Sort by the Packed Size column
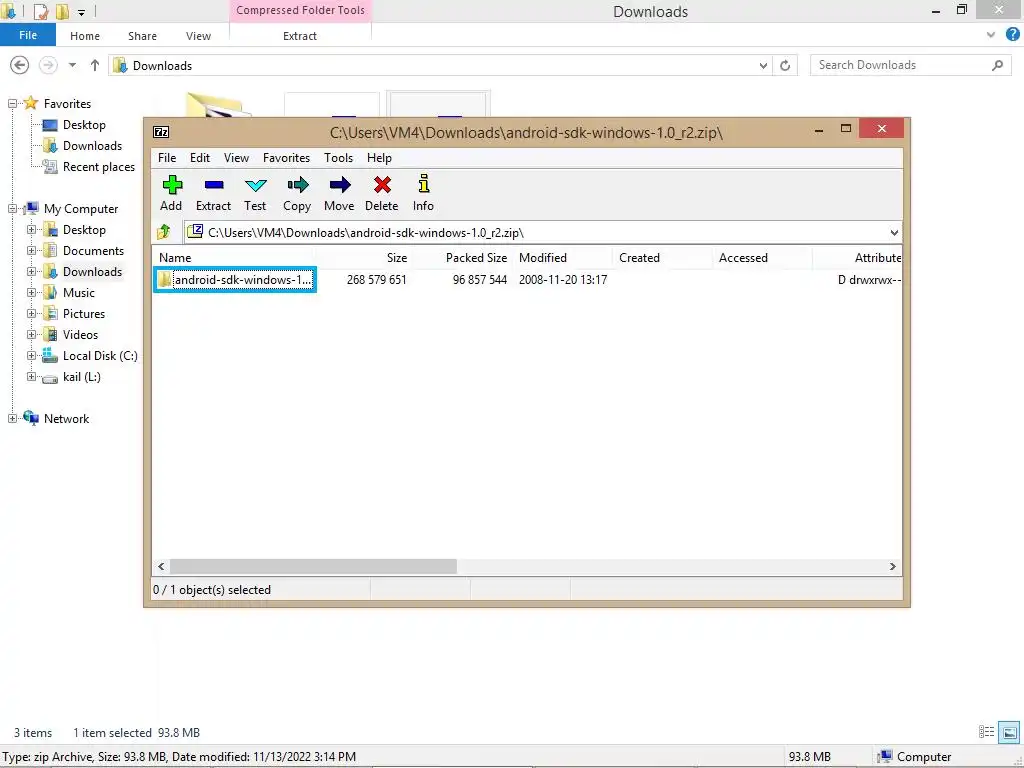 point(463,257)
